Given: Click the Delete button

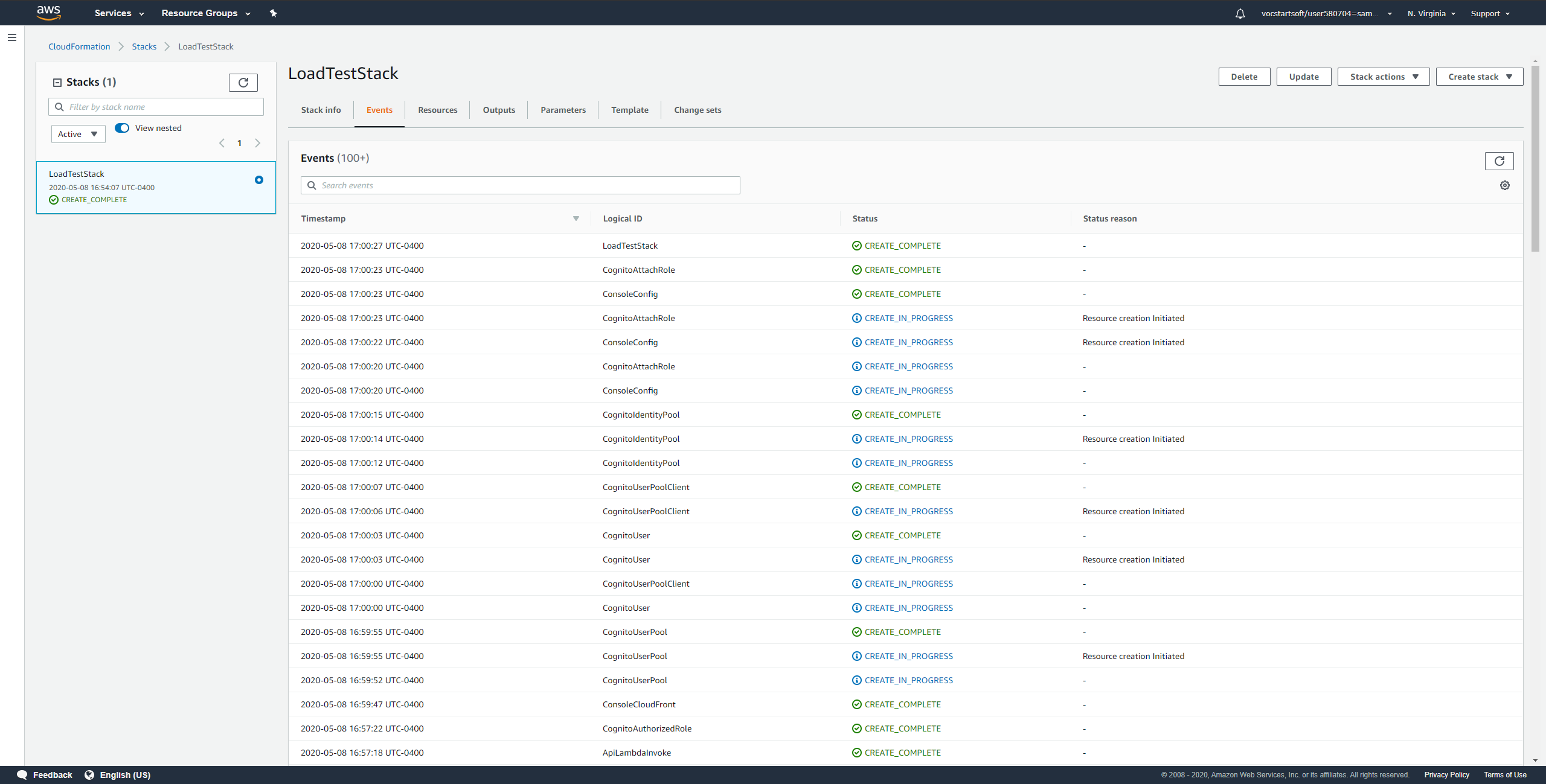Looking at the screenshot, I should (1245, 77).
